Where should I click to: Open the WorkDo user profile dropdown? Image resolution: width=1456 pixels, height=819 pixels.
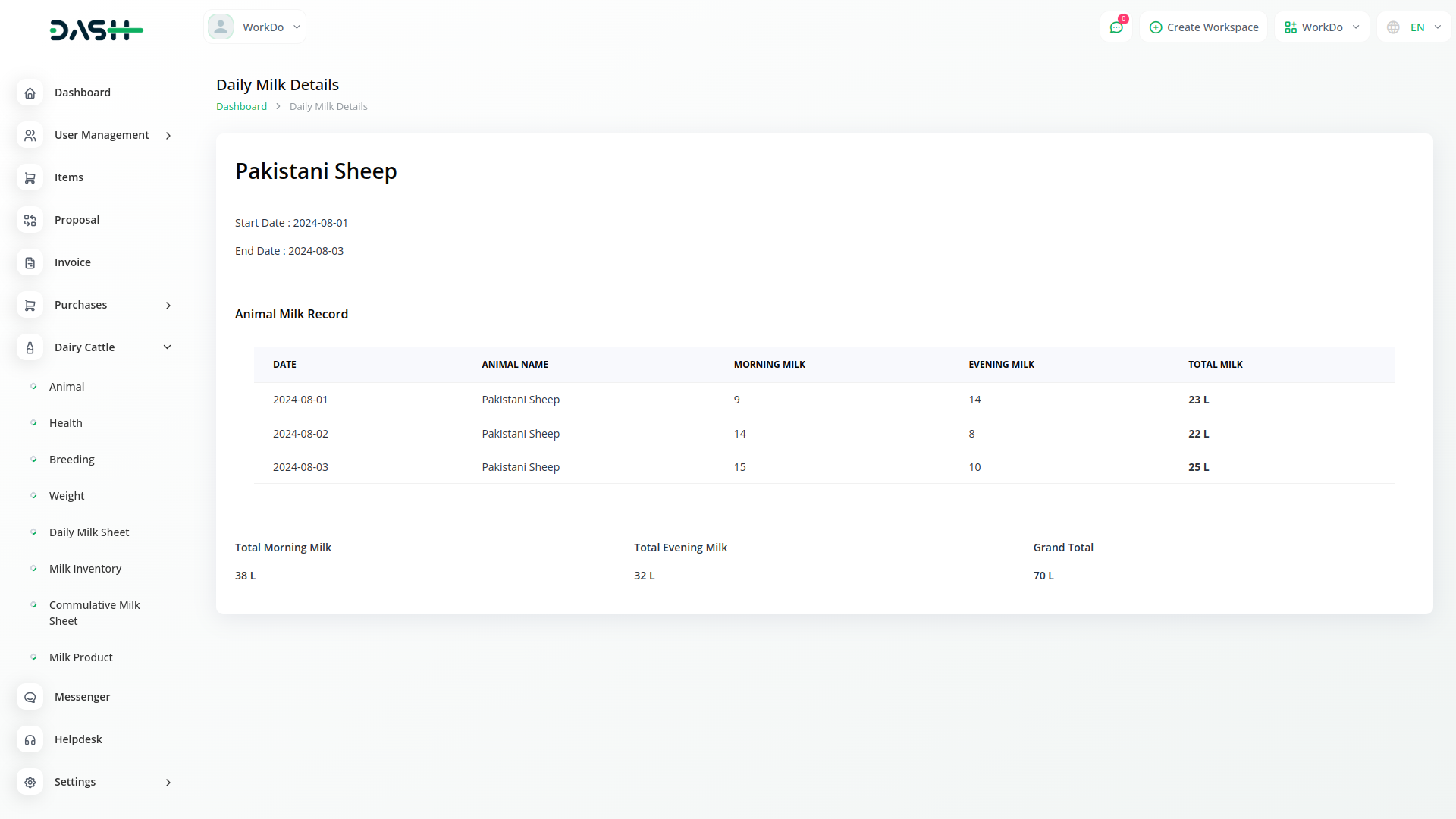[x=255, y=27]
